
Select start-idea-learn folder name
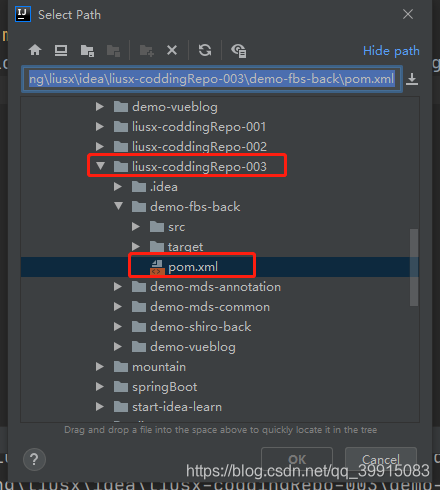tap(177, 407)
